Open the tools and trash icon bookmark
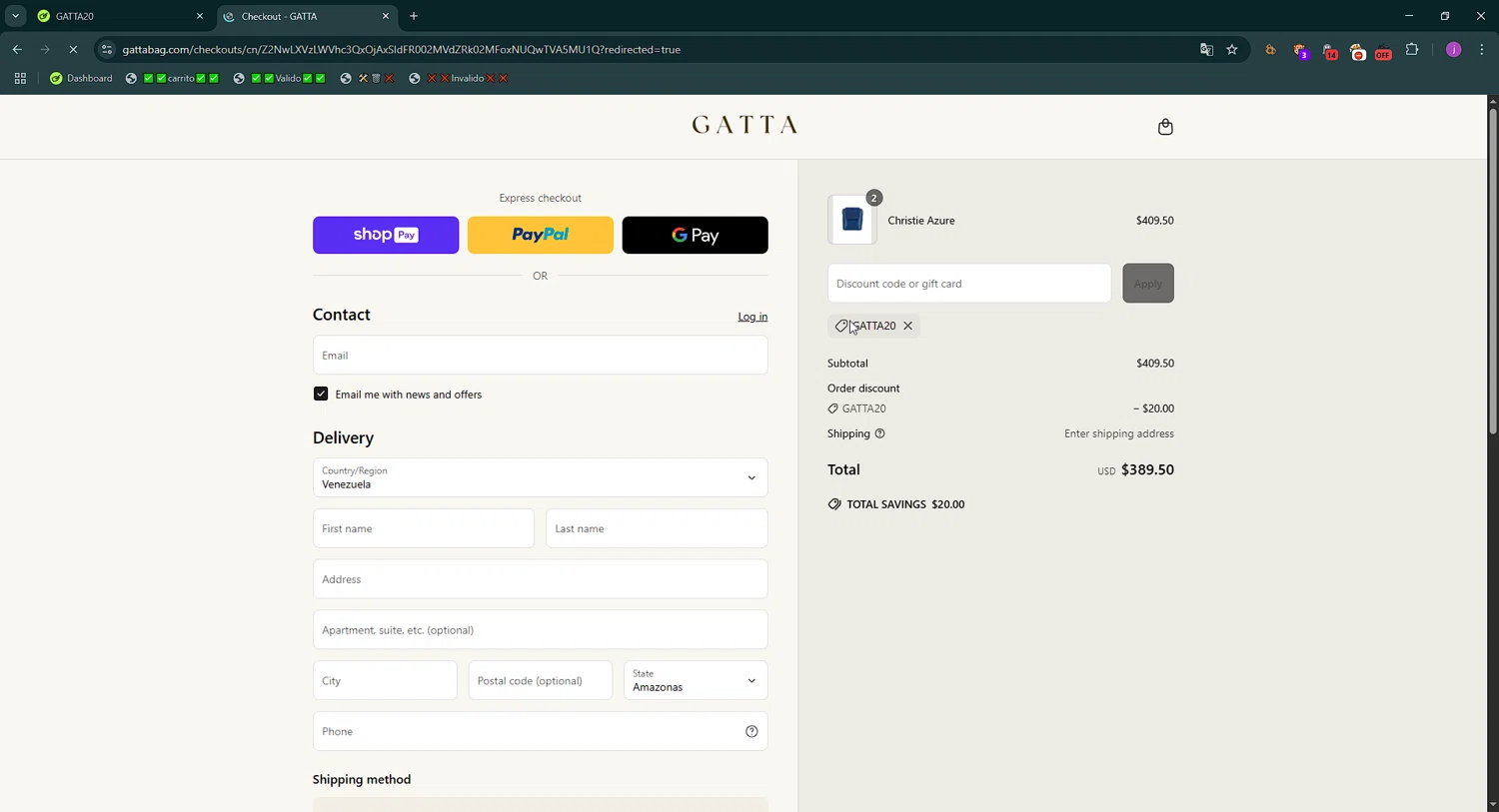Screen dimensions: 1499x812 [x=367, y=79]
